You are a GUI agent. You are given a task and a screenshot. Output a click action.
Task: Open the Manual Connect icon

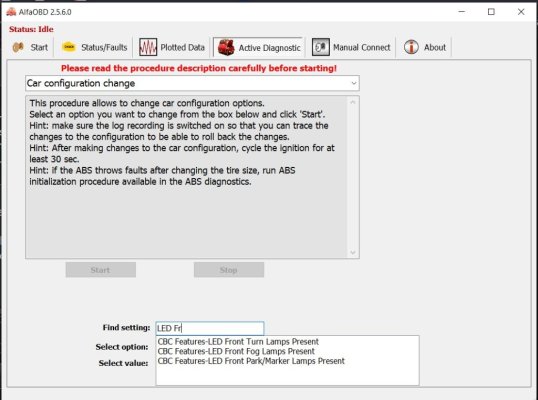tap(320, 47)
